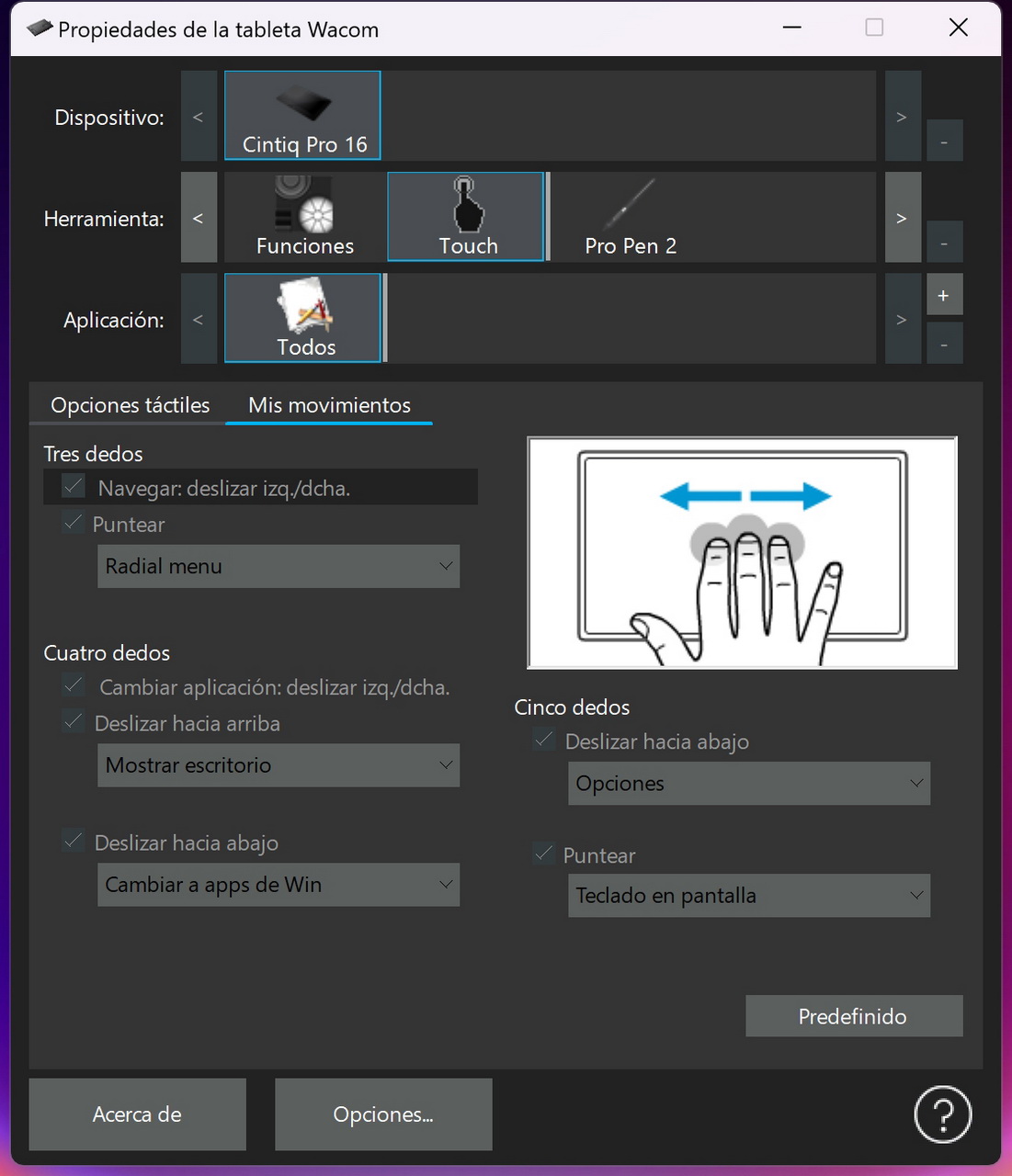Toggle Puntear checkbox under Tres dedos
The image size is (1012, 1176).
click(x=74, y=523)
